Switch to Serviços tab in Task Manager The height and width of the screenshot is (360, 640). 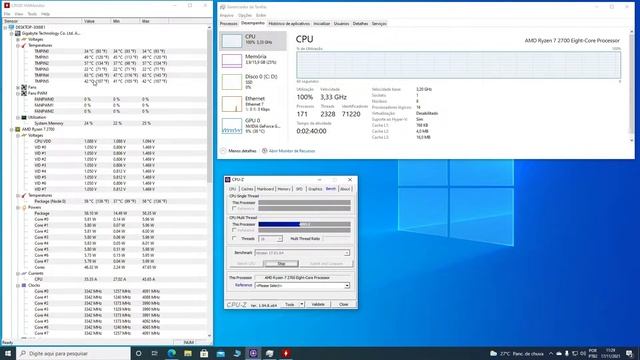coord(379,24)
